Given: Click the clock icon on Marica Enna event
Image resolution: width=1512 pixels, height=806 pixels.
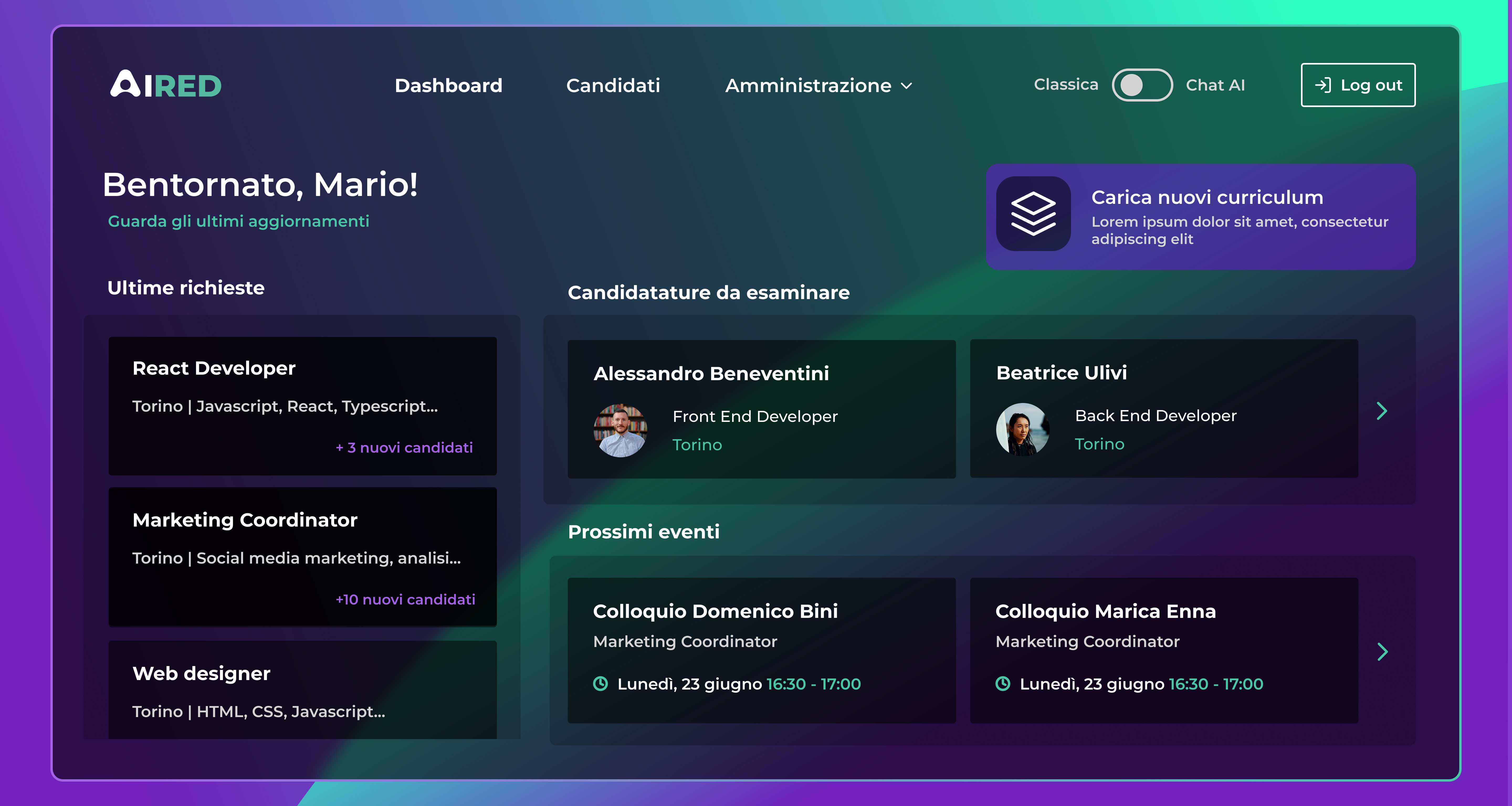Looking at the screenshot, I should point(1003,683).
